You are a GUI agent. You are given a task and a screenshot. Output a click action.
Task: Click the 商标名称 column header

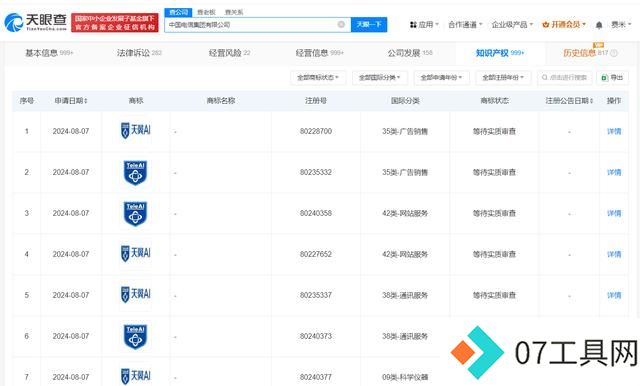coord(221,101)
